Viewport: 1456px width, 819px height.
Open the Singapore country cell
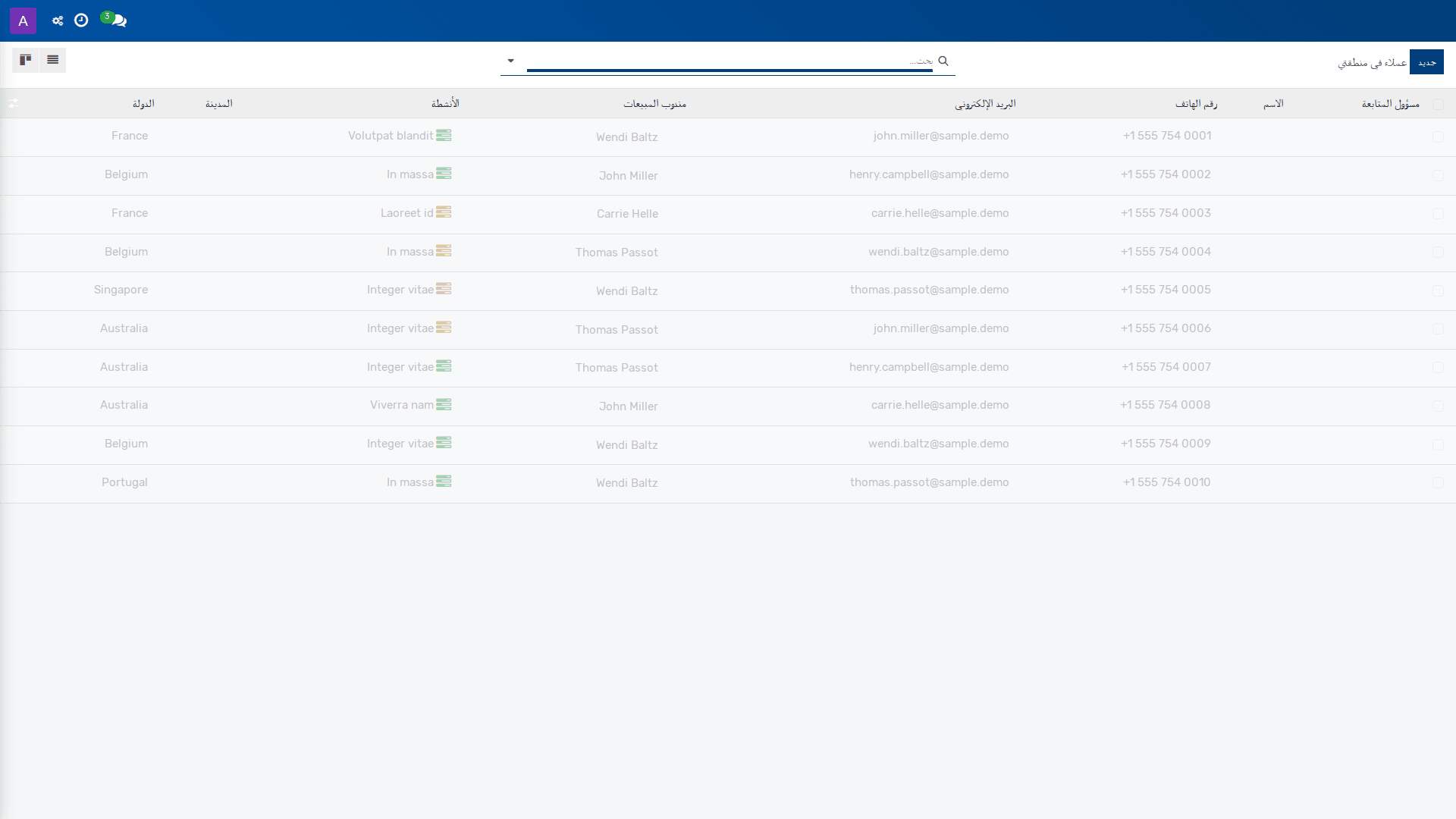coord(121,290)
